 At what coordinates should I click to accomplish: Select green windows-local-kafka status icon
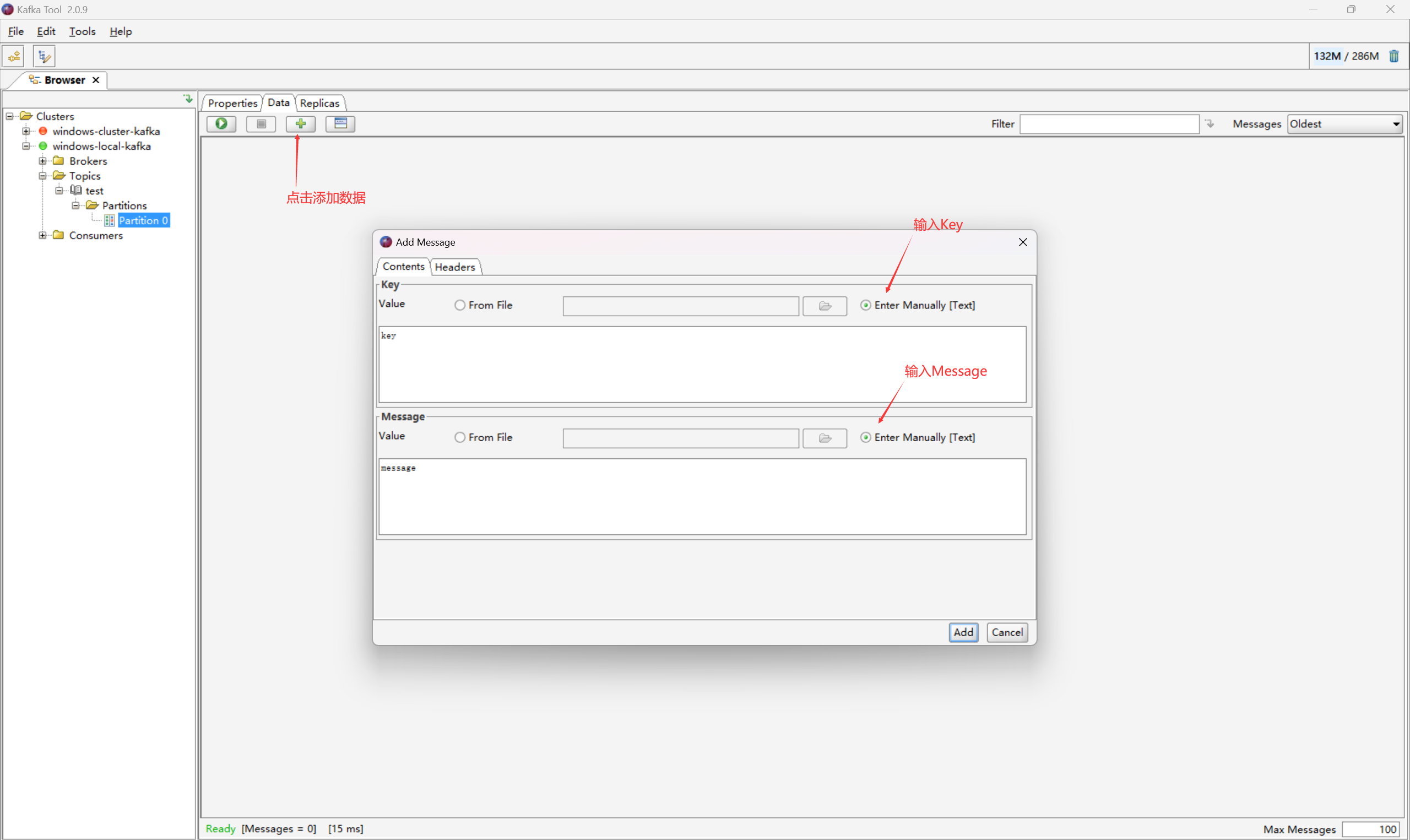[x=43, y=146]
